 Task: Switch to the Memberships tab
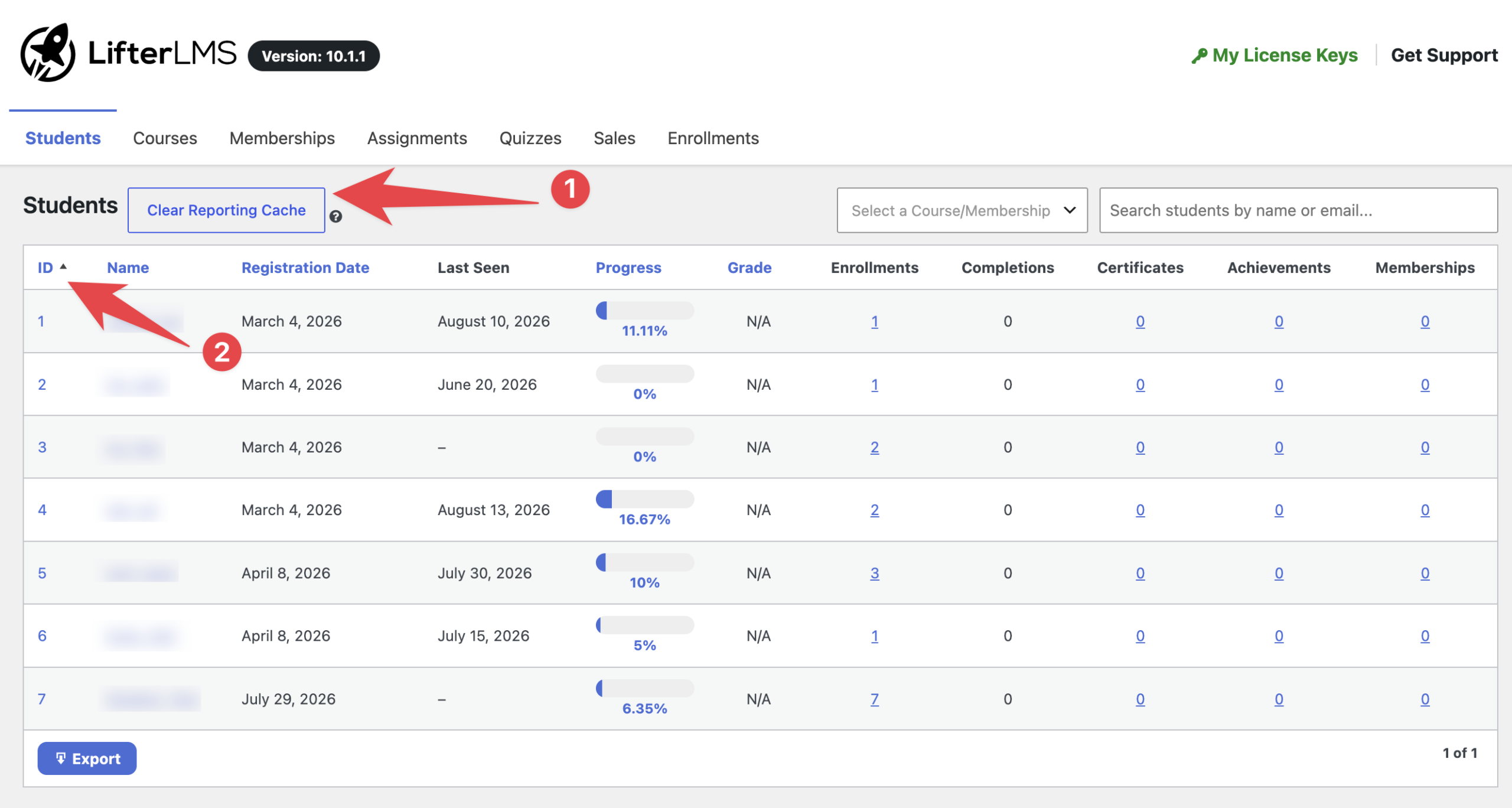tap(282, 138)
